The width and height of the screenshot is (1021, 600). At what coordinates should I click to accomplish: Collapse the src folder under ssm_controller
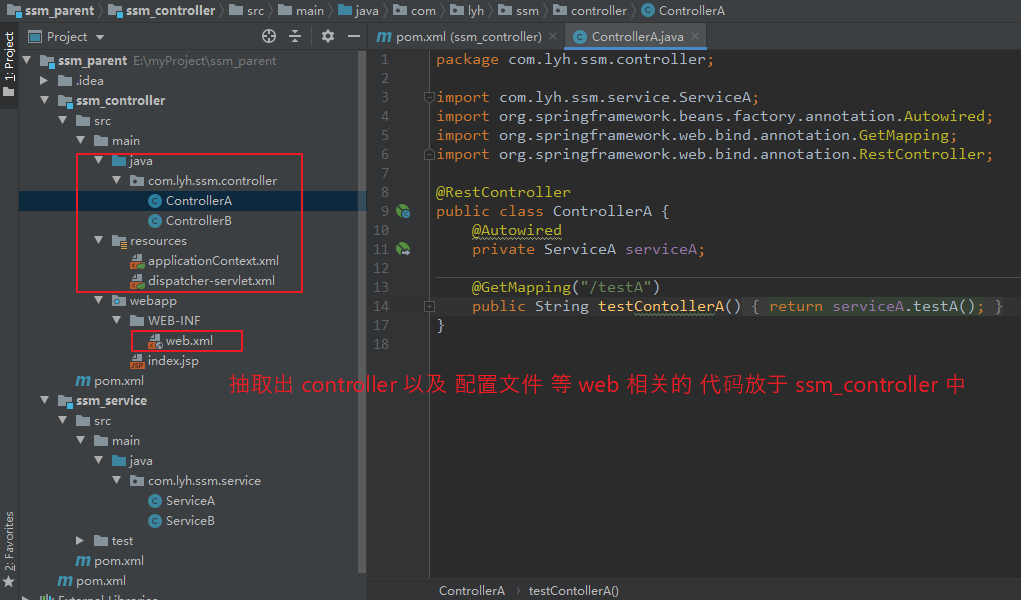pos(63,120)
